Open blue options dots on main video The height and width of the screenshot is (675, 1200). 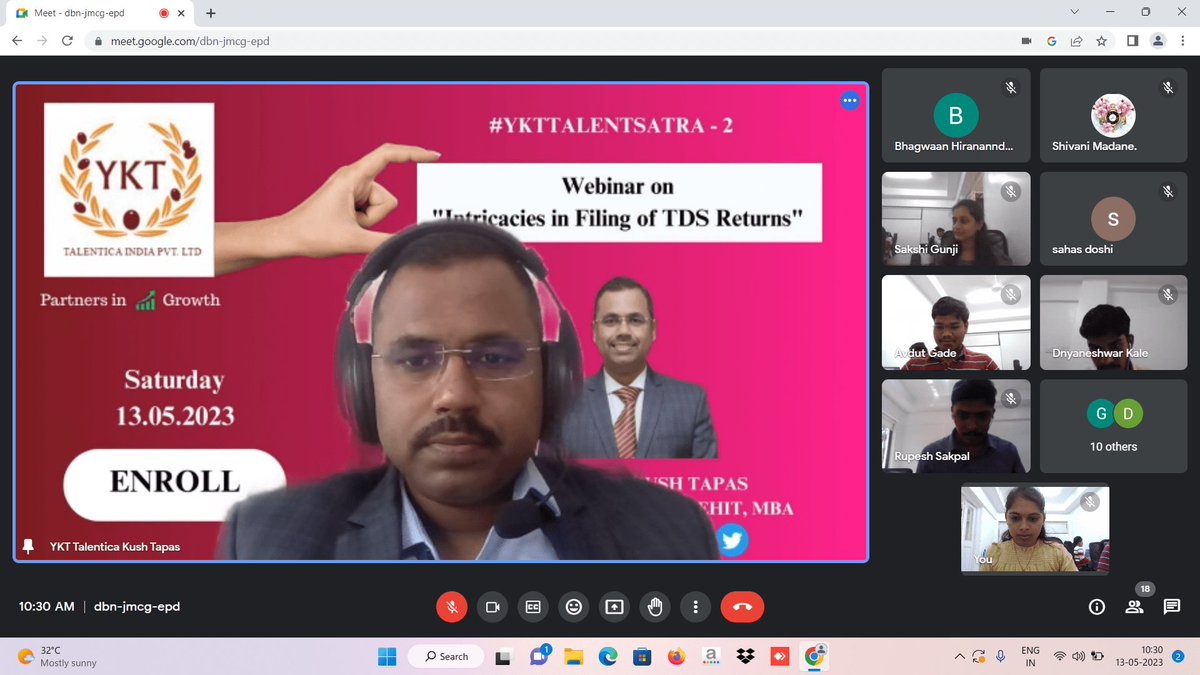849,100
